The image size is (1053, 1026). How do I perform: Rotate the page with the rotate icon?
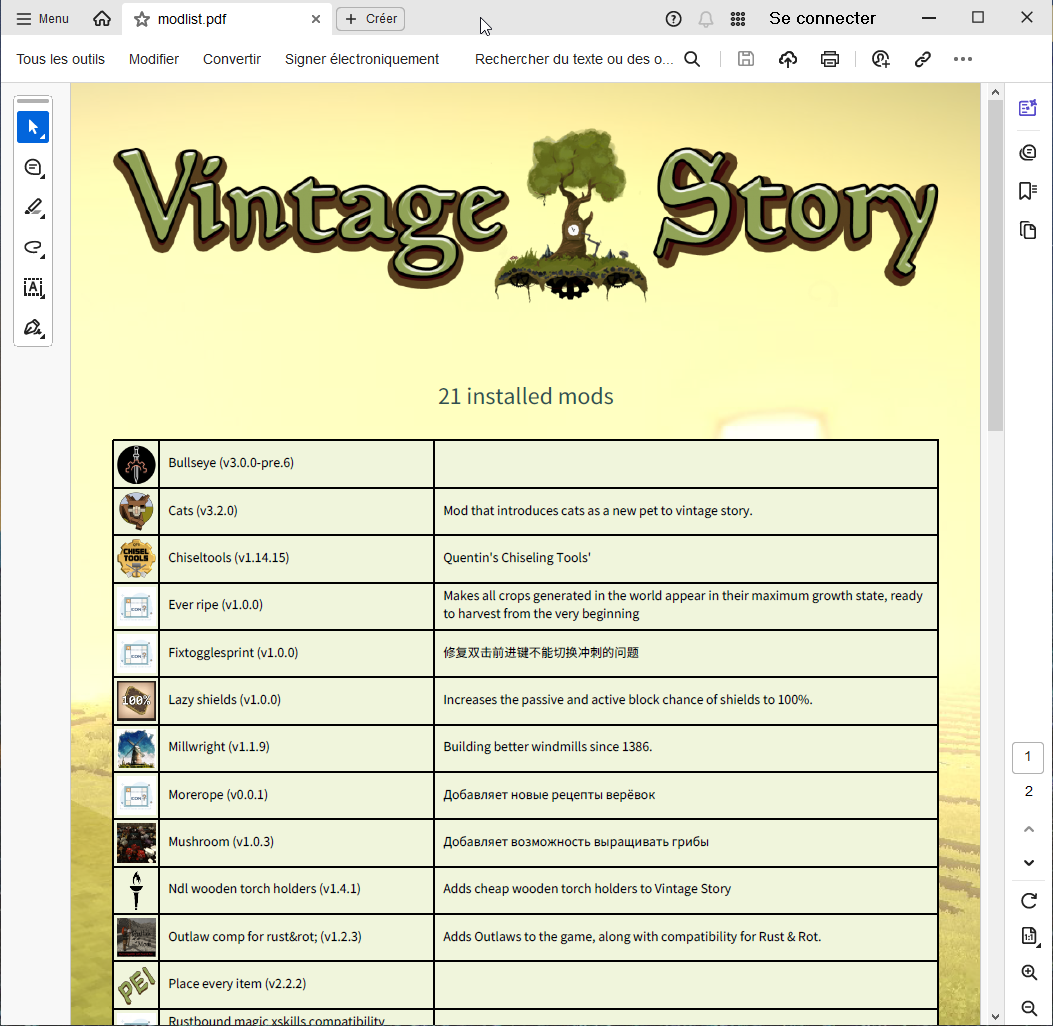click(1029, 900)
